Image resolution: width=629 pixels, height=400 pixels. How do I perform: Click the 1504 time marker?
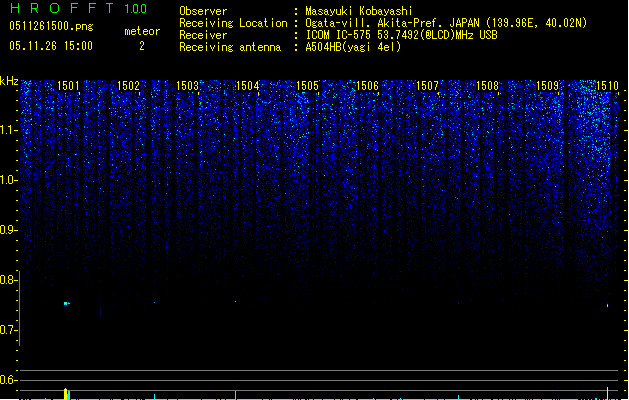(x=248, y=86)
